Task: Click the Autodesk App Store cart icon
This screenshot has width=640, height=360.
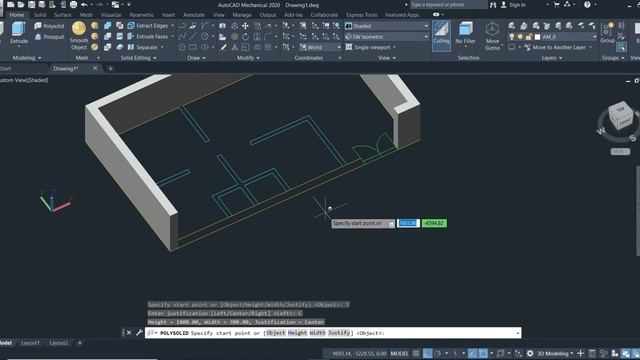Action: point(557,4)
